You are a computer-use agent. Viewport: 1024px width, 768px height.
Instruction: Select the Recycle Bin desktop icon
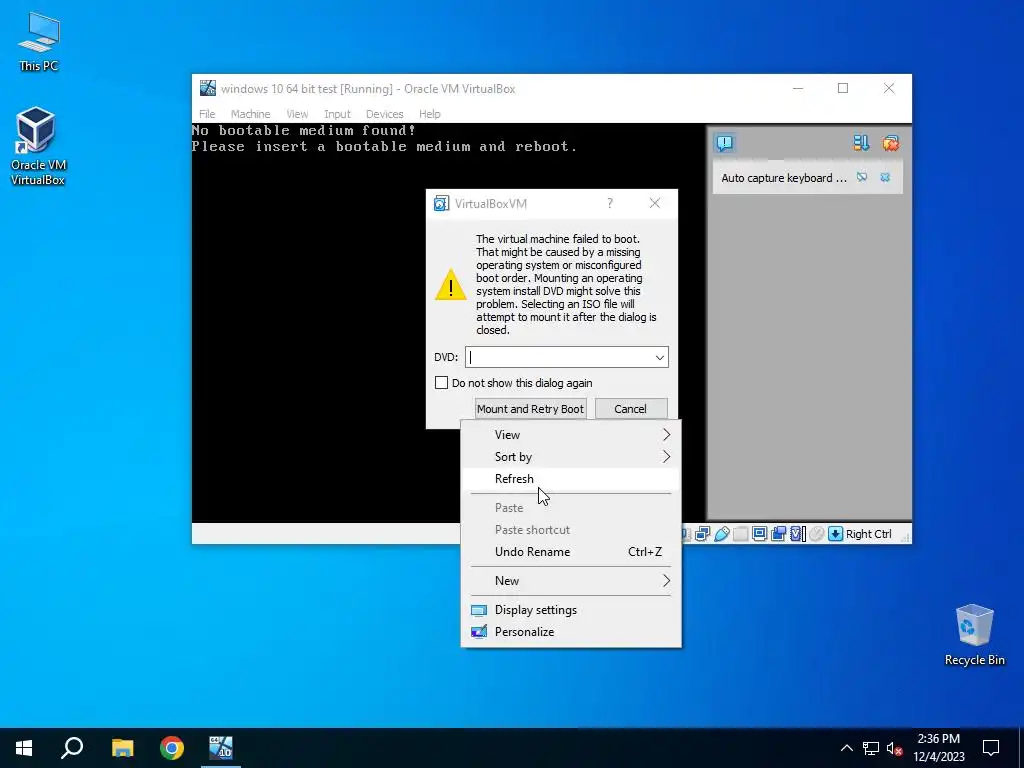[974, 635]
